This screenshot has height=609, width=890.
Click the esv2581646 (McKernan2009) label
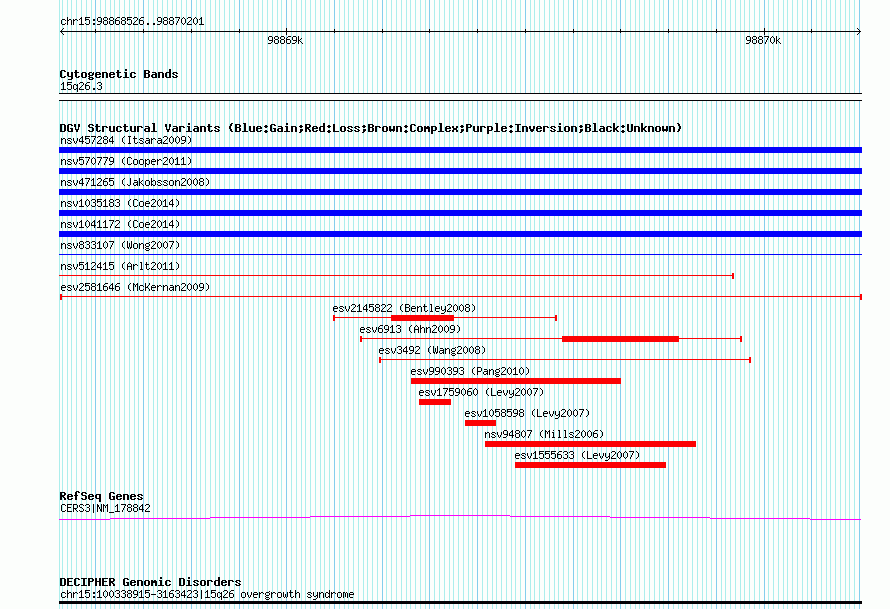(135, 287)
